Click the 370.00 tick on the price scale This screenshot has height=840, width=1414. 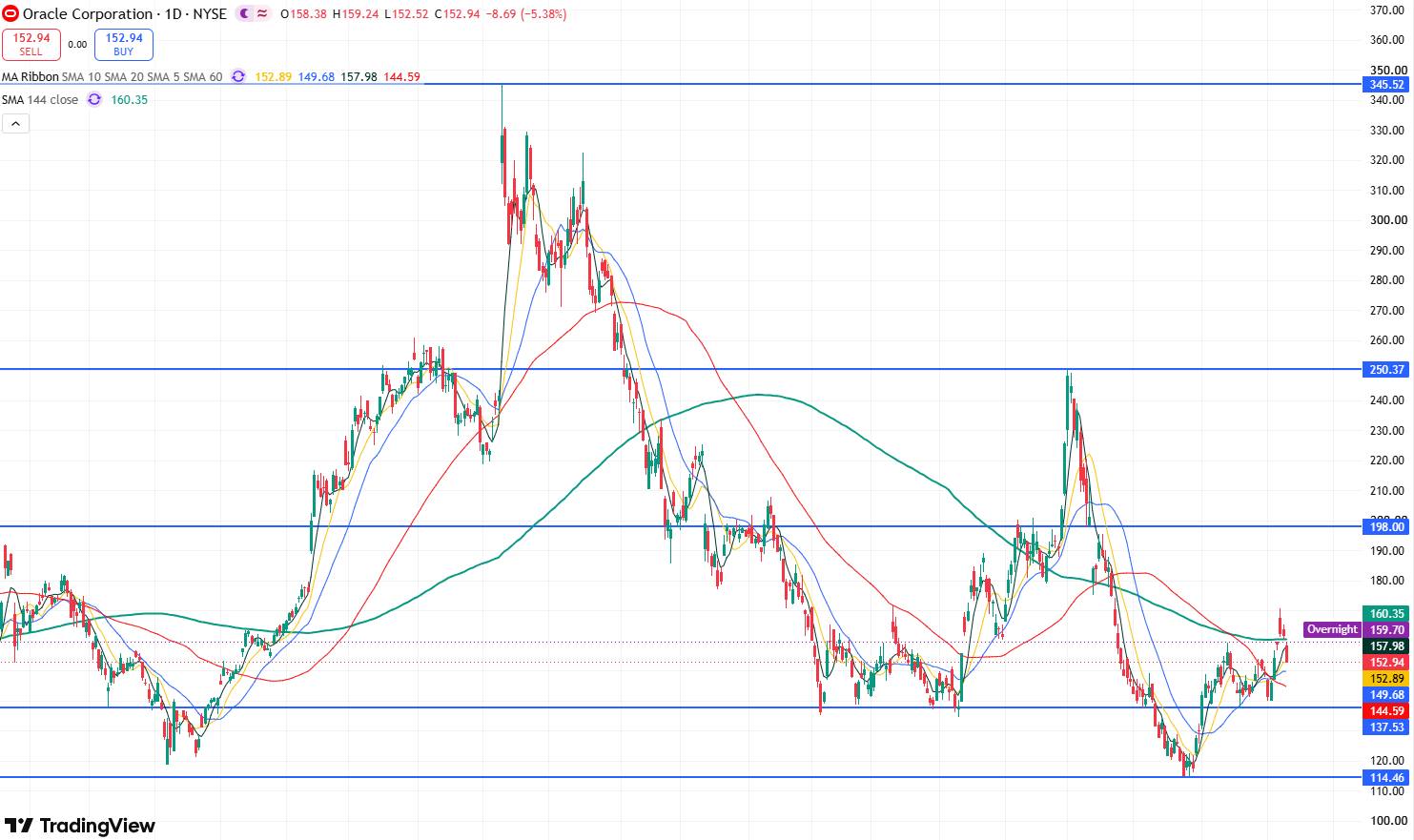pos(1387,10)
